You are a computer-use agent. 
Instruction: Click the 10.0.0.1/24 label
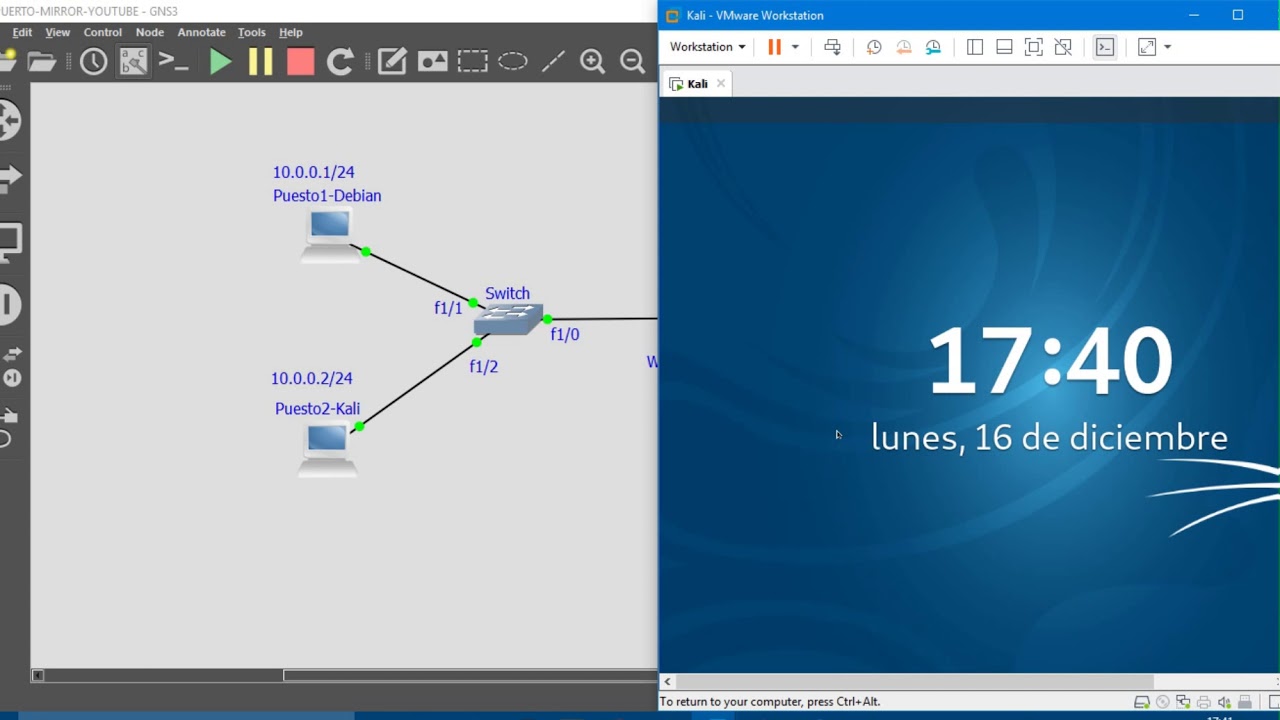point(314,172)
